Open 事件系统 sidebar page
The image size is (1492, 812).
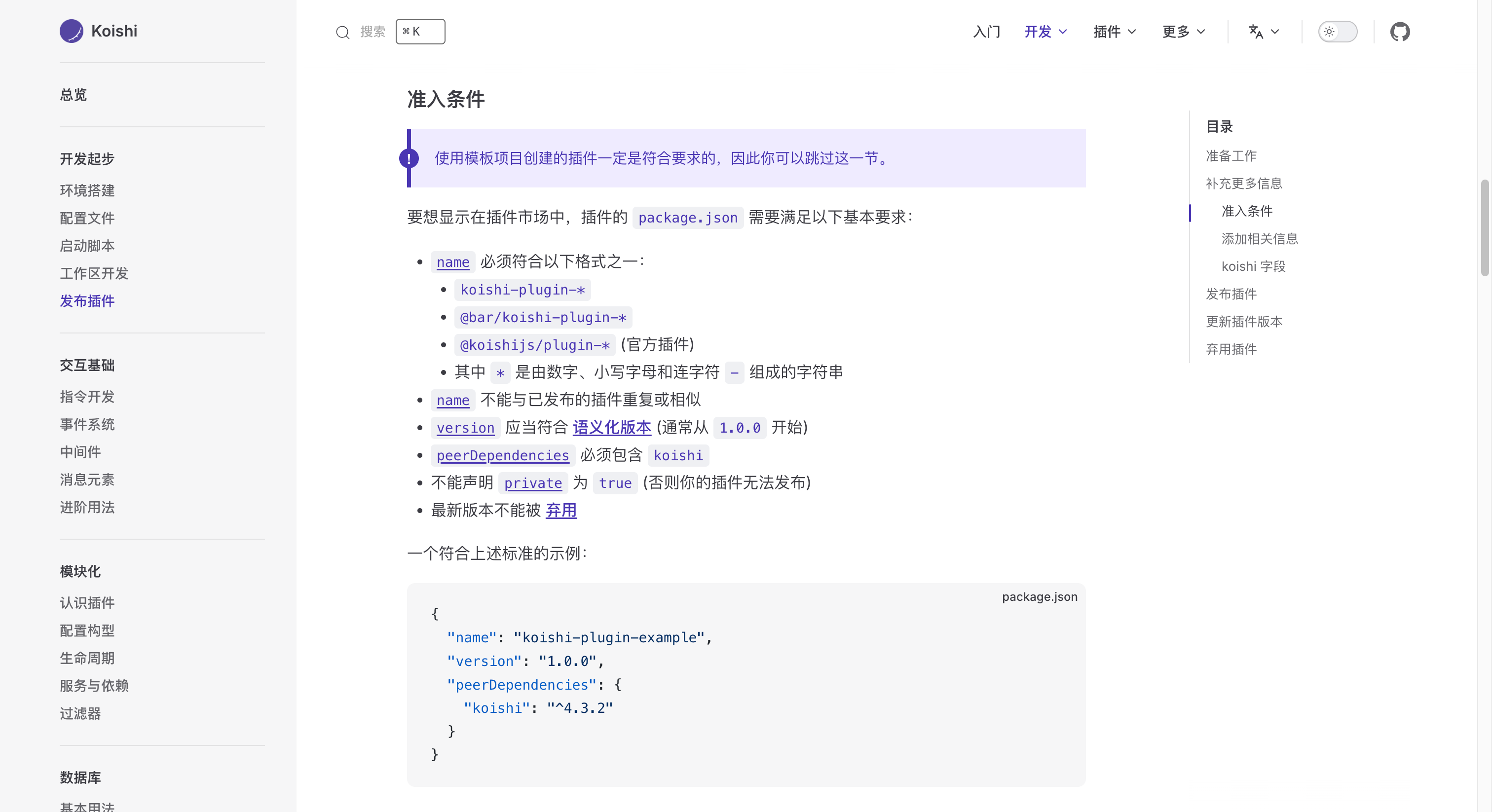(x=87, y=424)
